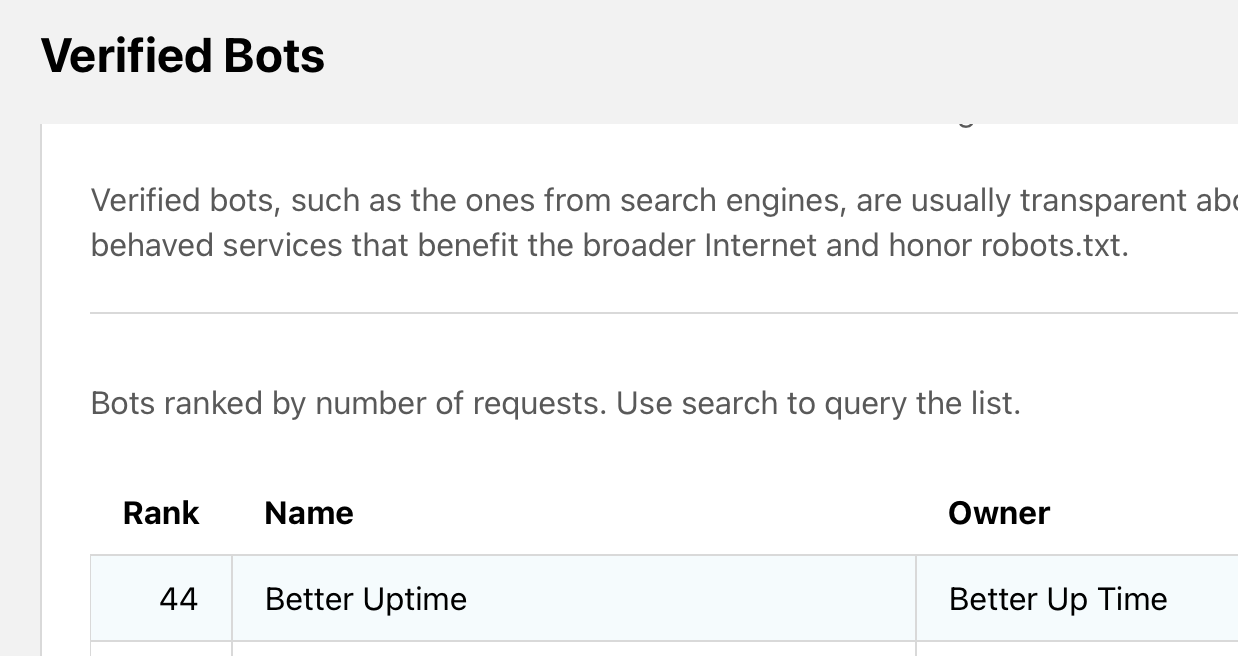Click the Owner column header
Viewport: 1238px width, 656px height.
[999, 513]
